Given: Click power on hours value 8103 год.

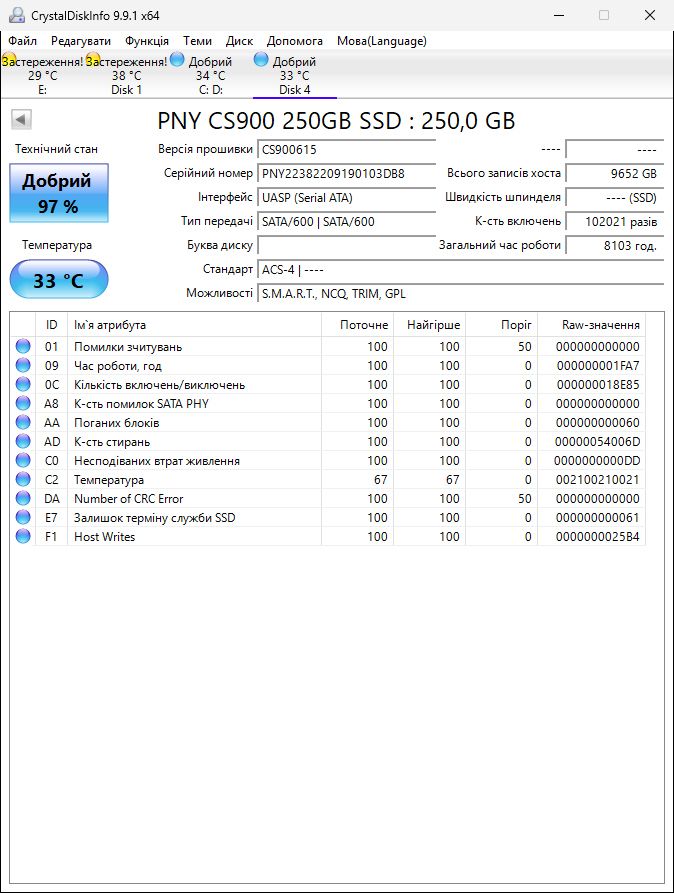Looking at the screenshot, I should (614, 245).
